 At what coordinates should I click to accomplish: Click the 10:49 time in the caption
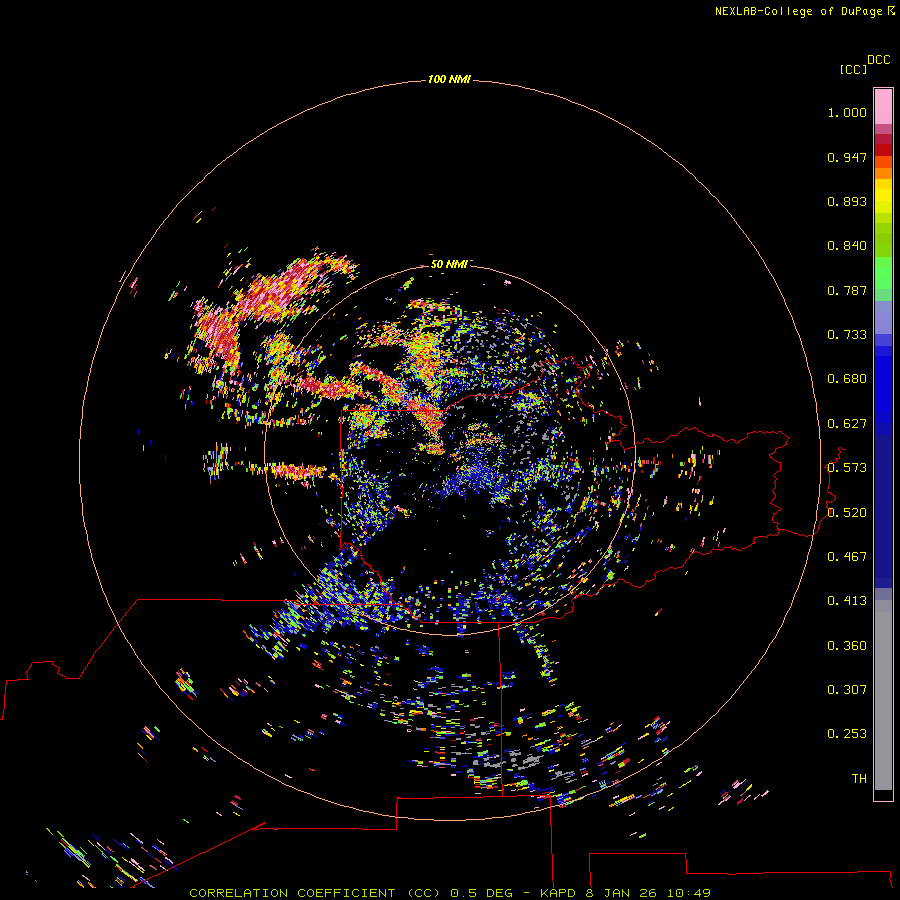[x=688, y=893]
